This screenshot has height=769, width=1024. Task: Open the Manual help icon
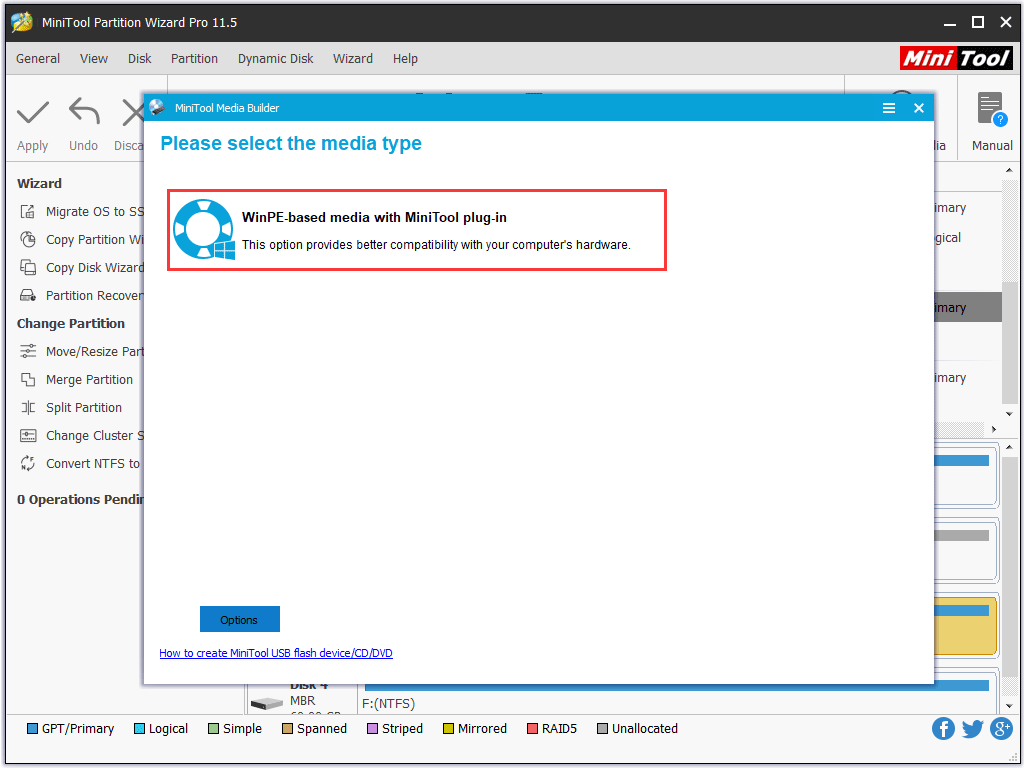point(991,110)
